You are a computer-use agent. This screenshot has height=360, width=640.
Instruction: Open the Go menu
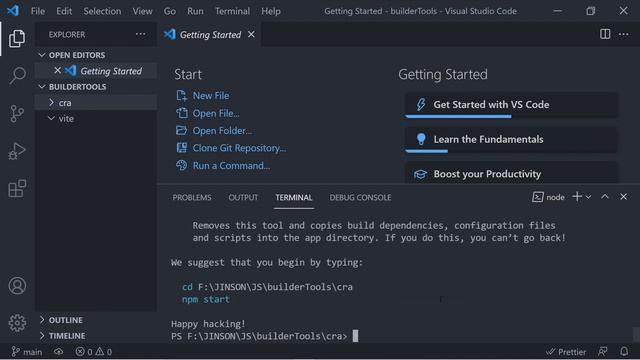(170, 11)
